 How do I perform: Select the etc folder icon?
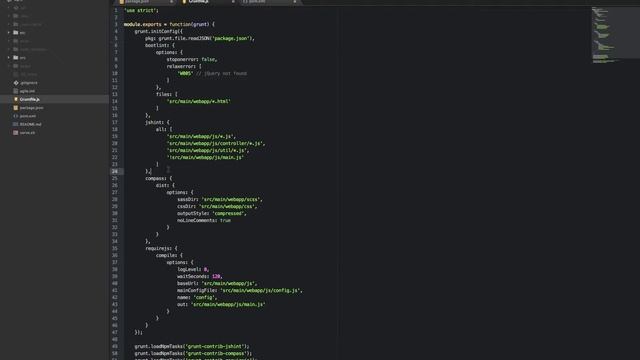click(x=16, y=33)
